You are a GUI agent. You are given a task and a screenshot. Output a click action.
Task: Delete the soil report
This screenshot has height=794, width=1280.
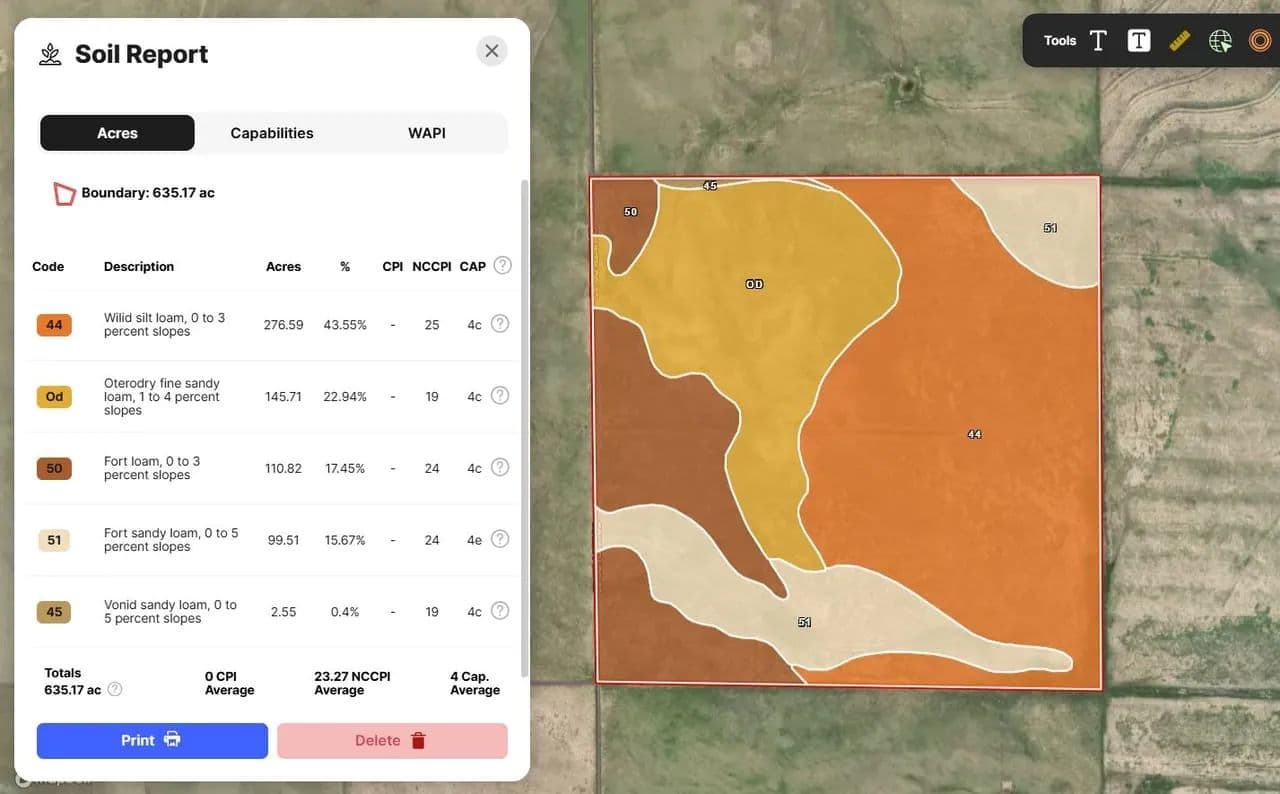click(392, 741)
